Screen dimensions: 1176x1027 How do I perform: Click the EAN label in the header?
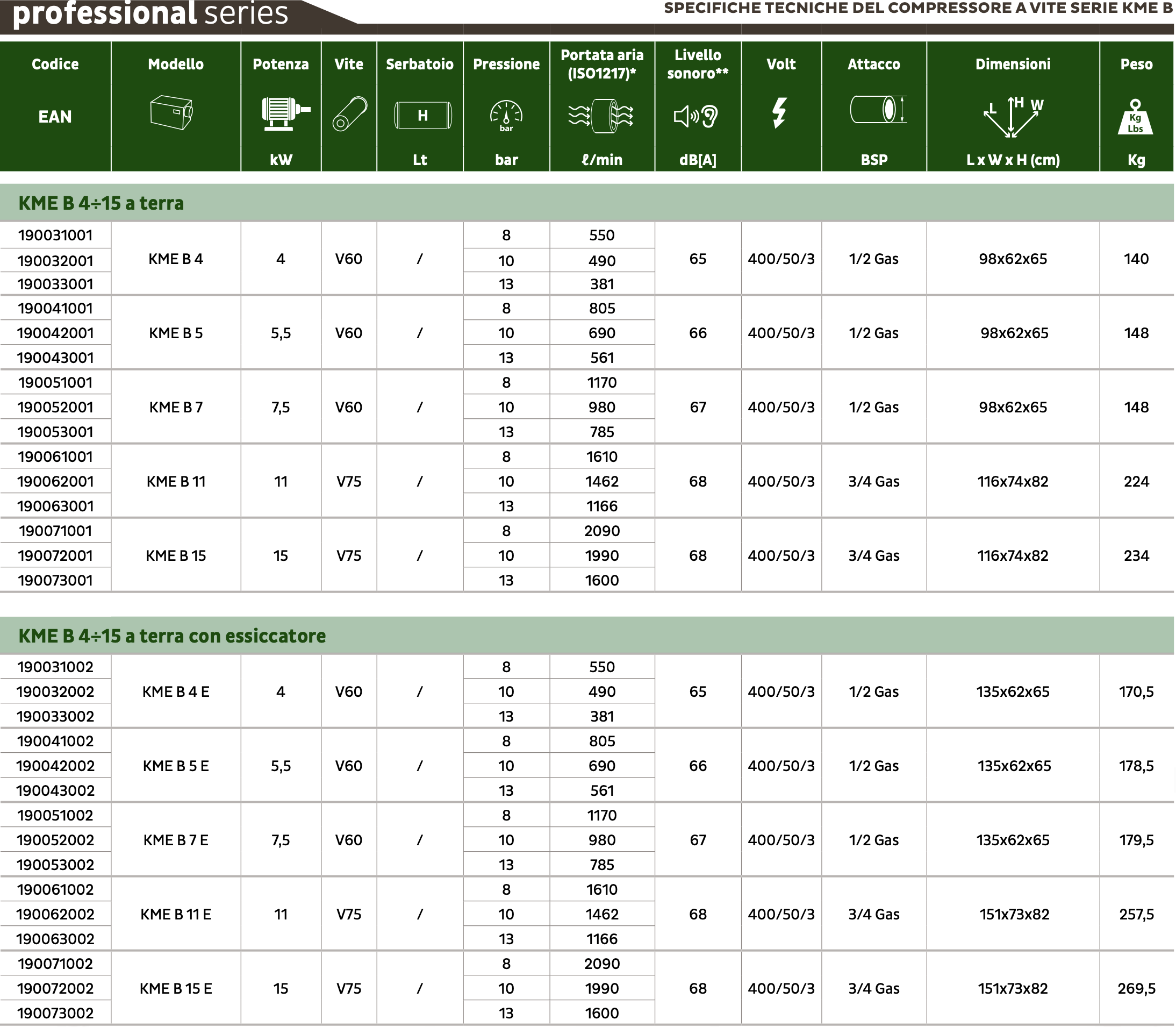pyautogui.click(x=55, y=117)
